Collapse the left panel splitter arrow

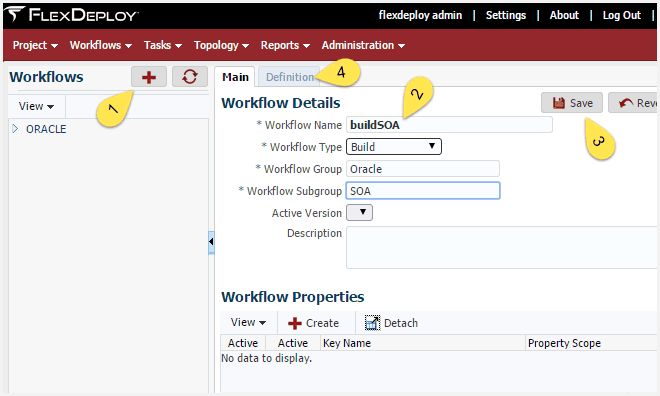(x=211, y=242)
